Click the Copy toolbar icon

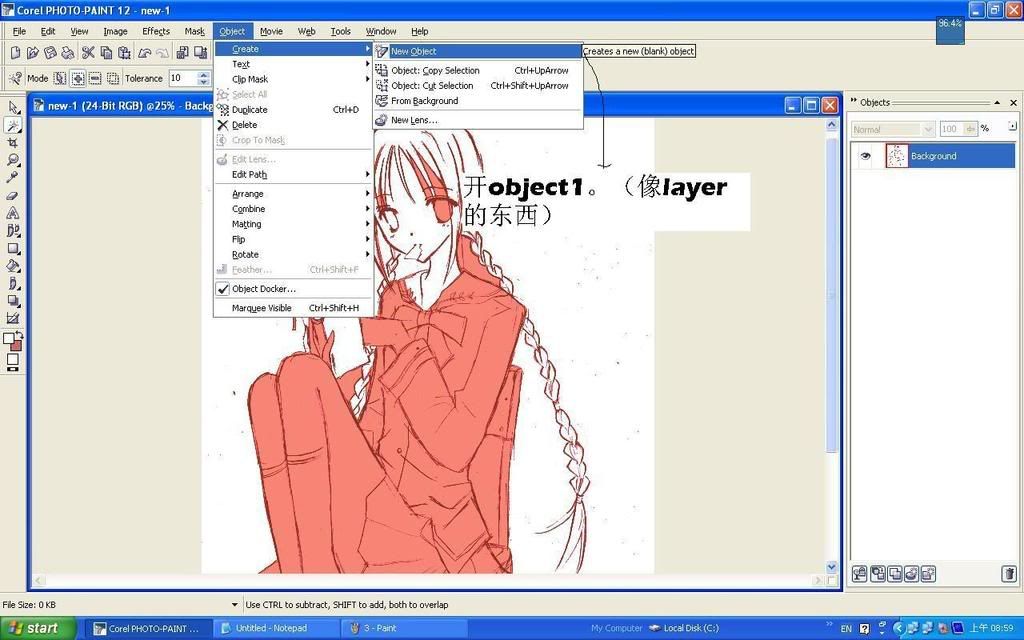pyautogui.click(x=106, y=53)
